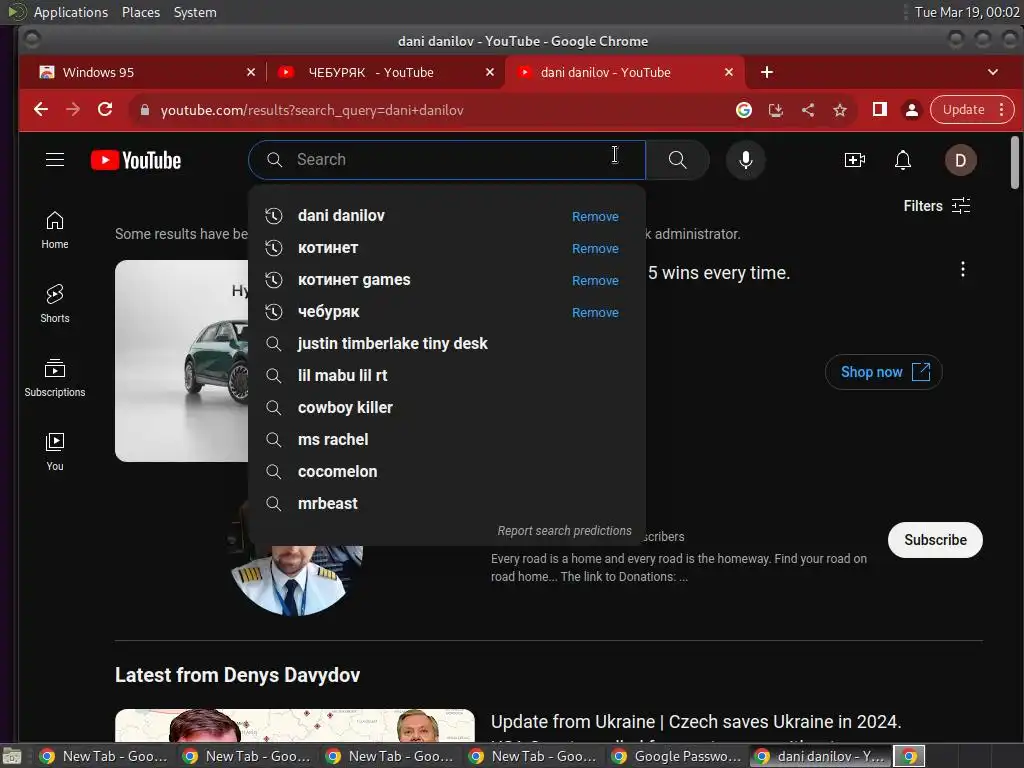Share this page via the share icon
Image resolution: width=1024 pixels, height=768 pixels.
pyautogui.click(x=808, y=110)
